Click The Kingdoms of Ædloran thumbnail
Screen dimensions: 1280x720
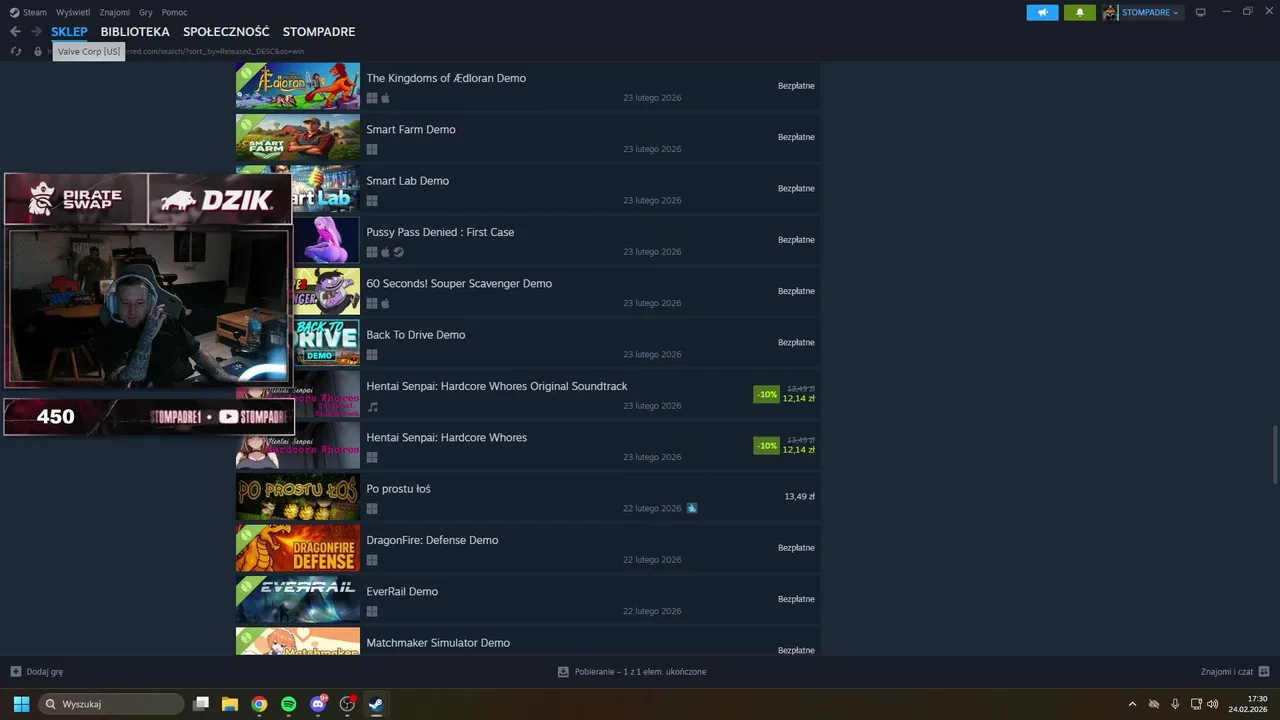298,86
